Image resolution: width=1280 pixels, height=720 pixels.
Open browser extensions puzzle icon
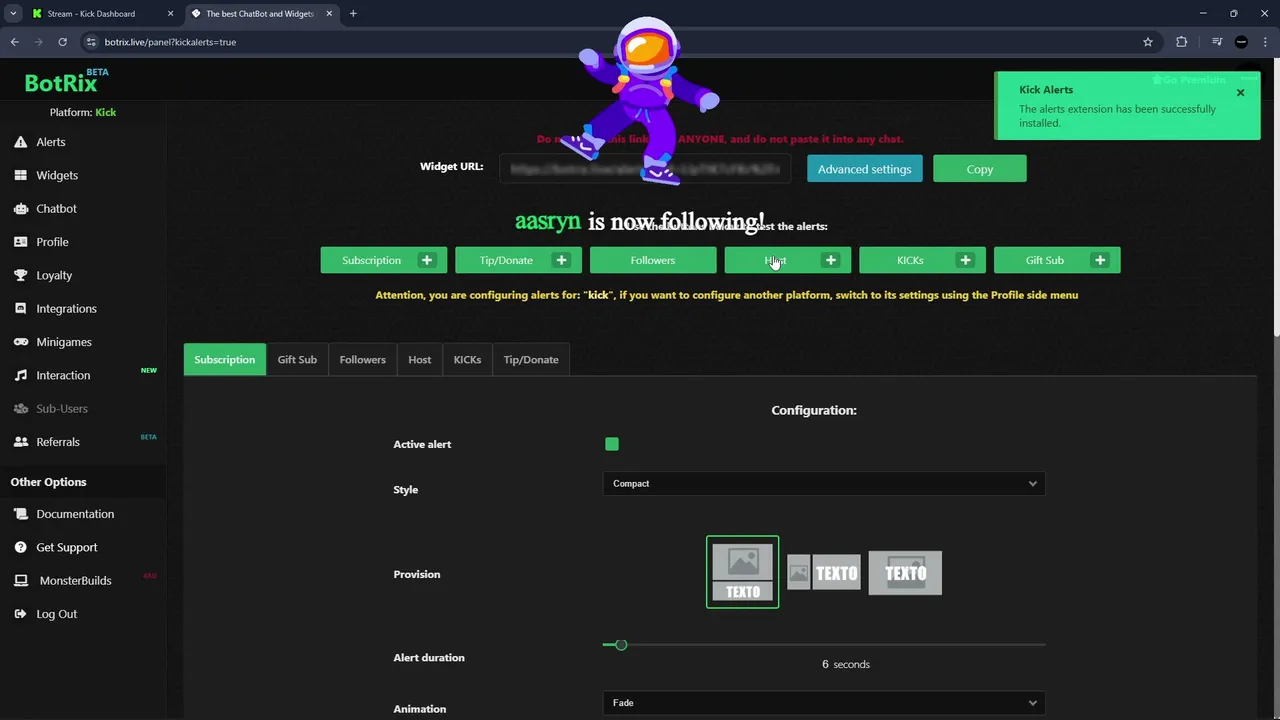tap(1182, 42)
